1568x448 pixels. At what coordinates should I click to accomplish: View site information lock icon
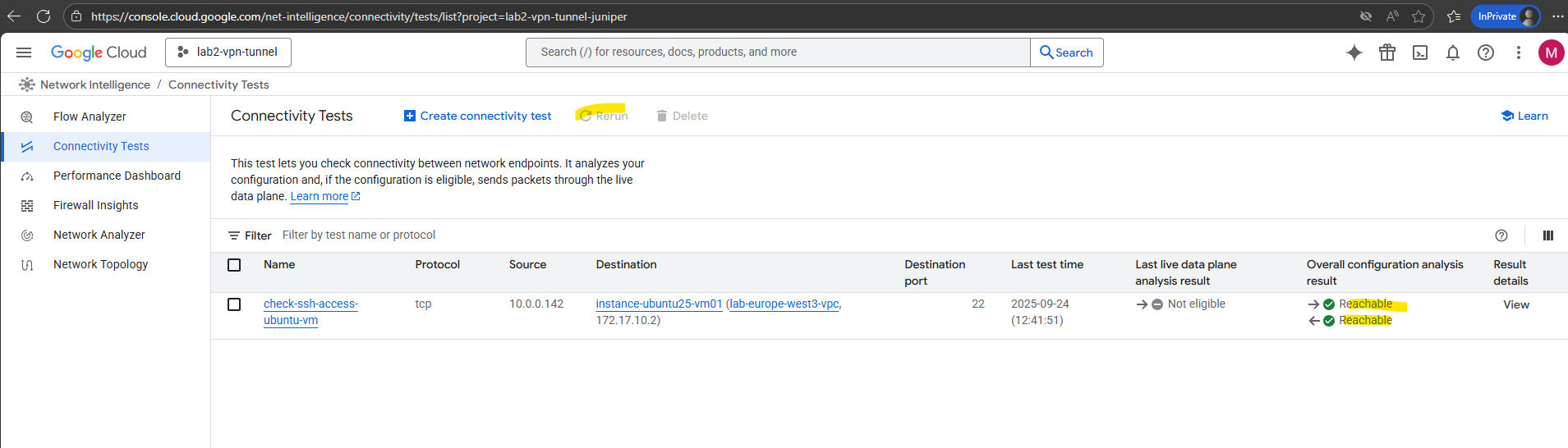(x=76, y=16)
